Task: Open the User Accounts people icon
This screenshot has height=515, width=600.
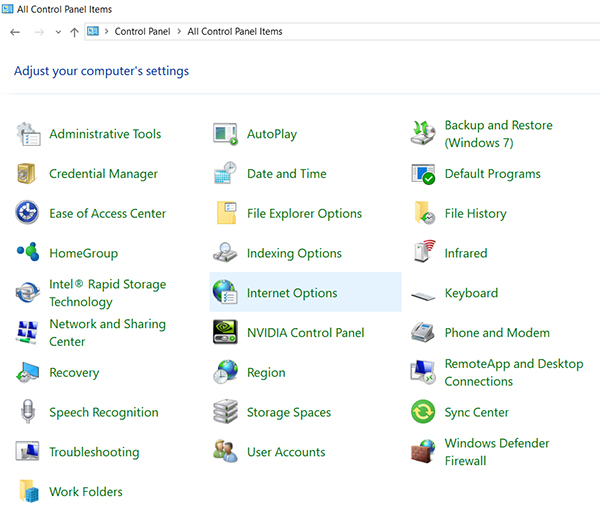Action: 225,451
